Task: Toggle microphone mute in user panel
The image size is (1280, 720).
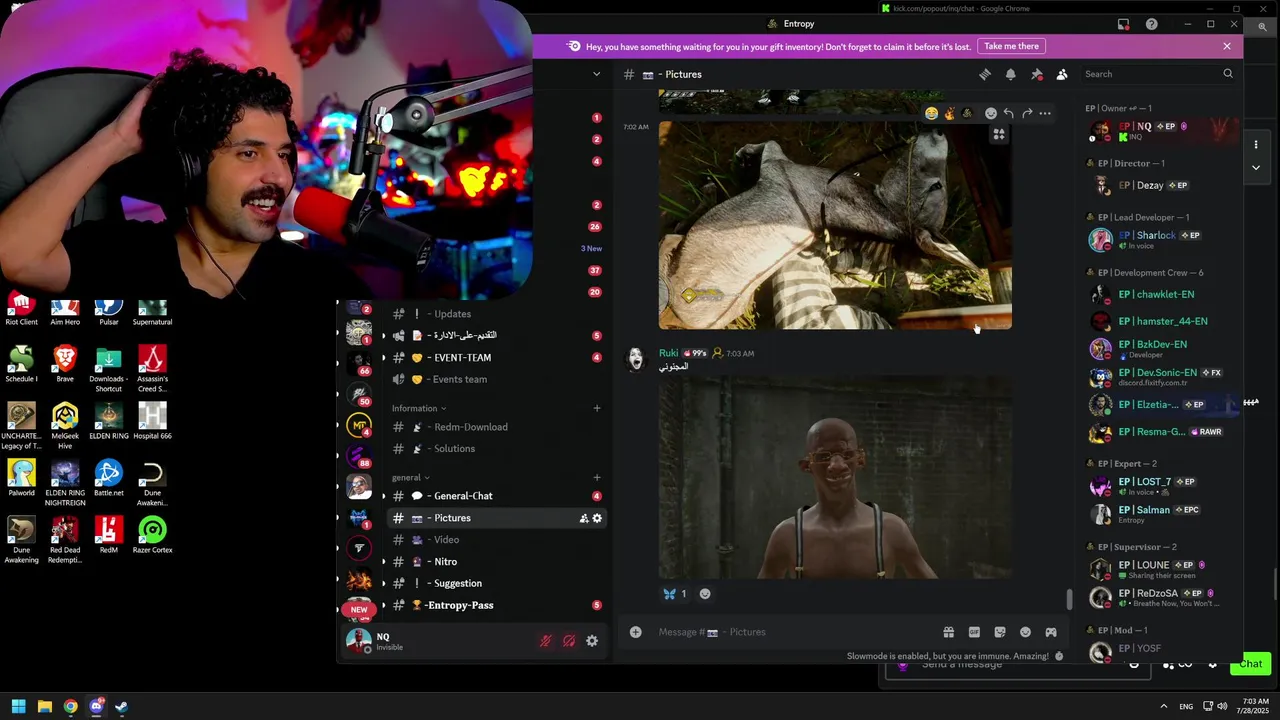Action: point(545,641)
